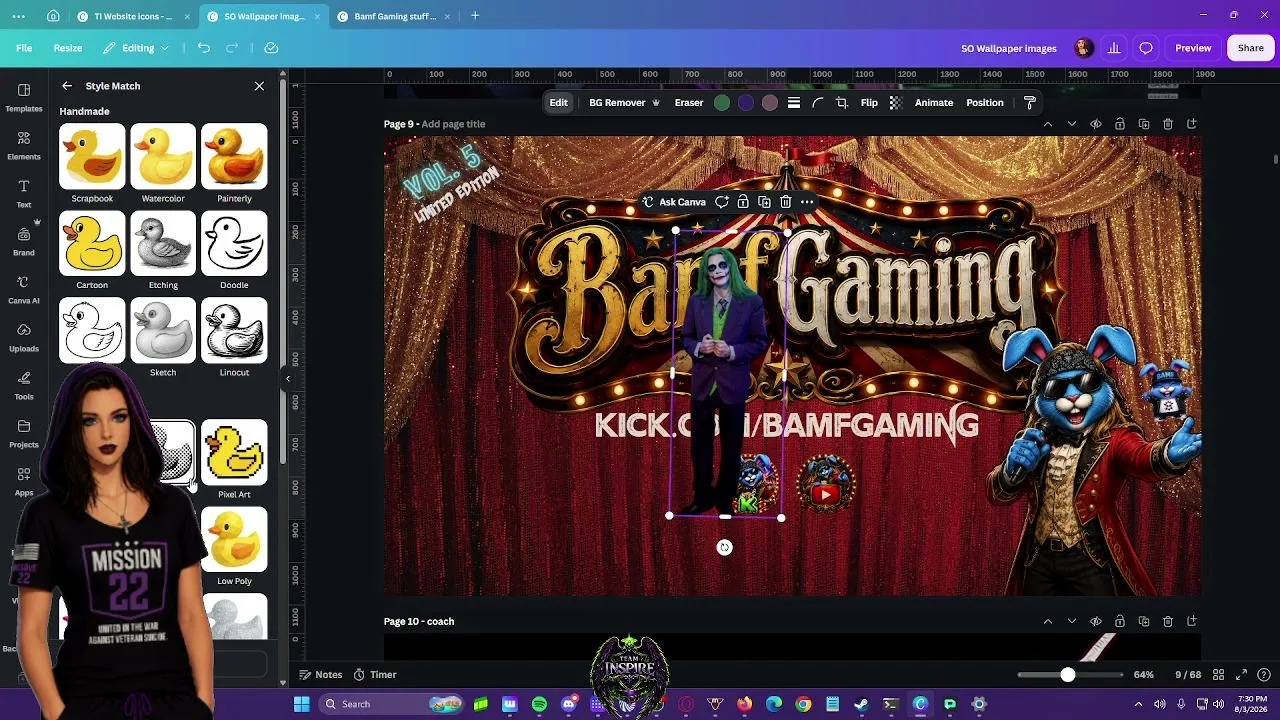Move Page 10 up
The width and height of the screenshot is (1280, 720).
click(x=1047, y=622)
